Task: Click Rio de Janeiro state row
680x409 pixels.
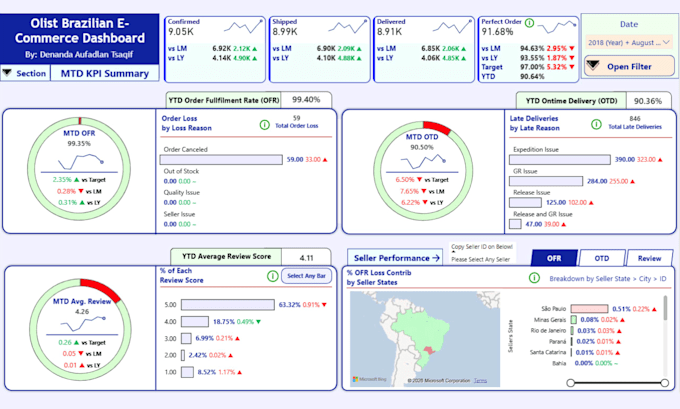Action: [576, 330]
